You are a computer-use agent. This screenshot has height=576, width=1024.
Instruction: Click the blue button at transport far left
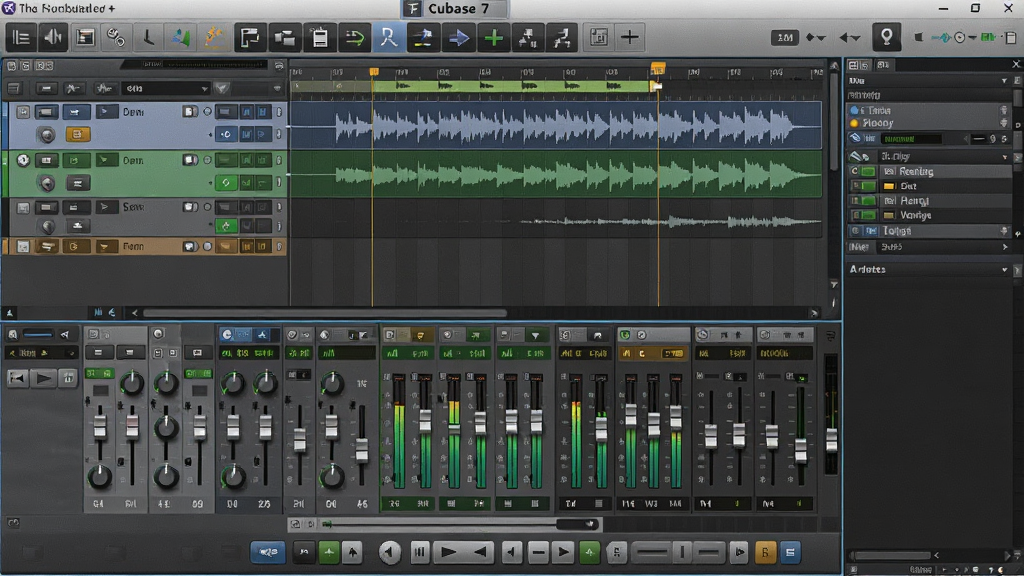[x=268, y=552]
